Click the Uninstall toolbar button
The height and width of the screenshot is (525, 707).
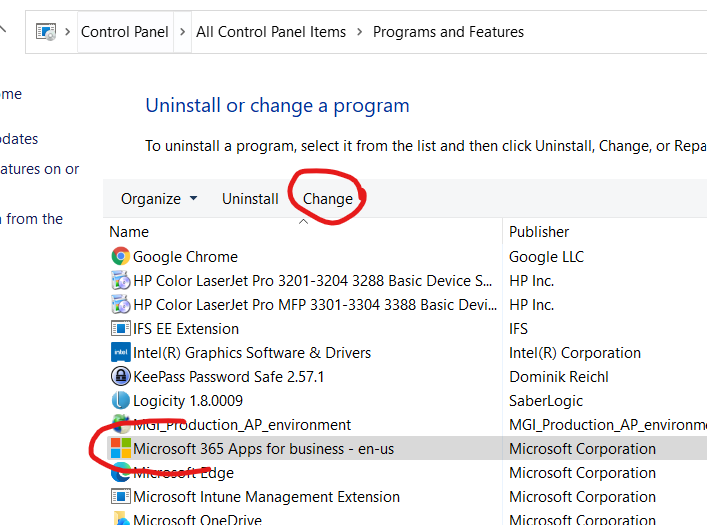[x=250, y=199]
